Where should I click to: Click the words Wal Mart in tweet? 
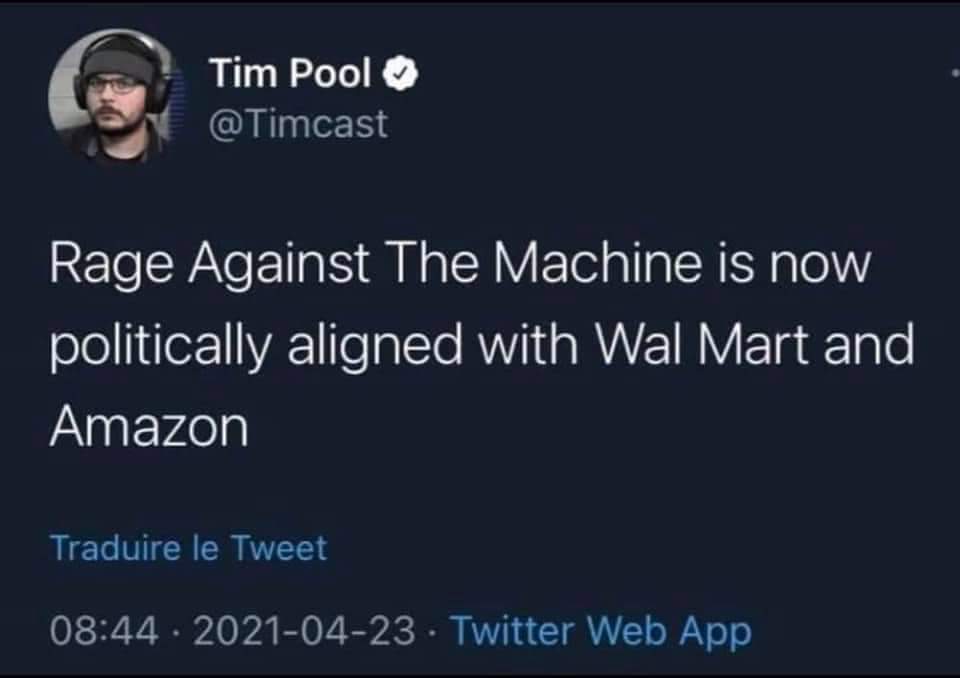click(701, 344)
